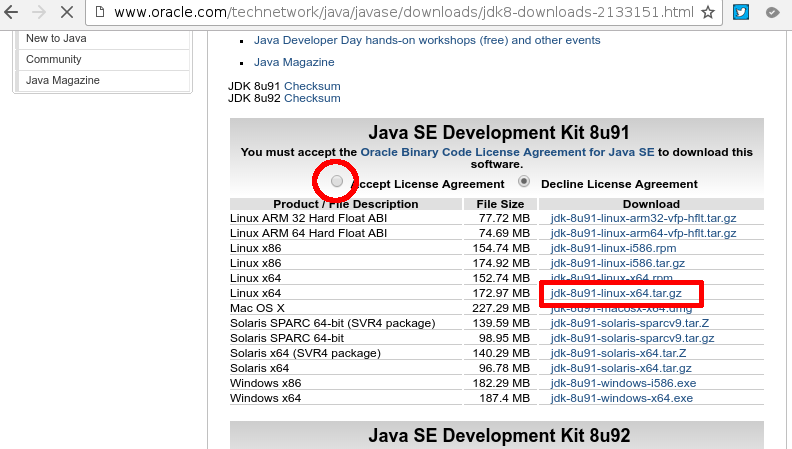Select Decline License Agreement radio button
Image resolution: width=792 pixels, height=449 pixels.
click(524, 181)
